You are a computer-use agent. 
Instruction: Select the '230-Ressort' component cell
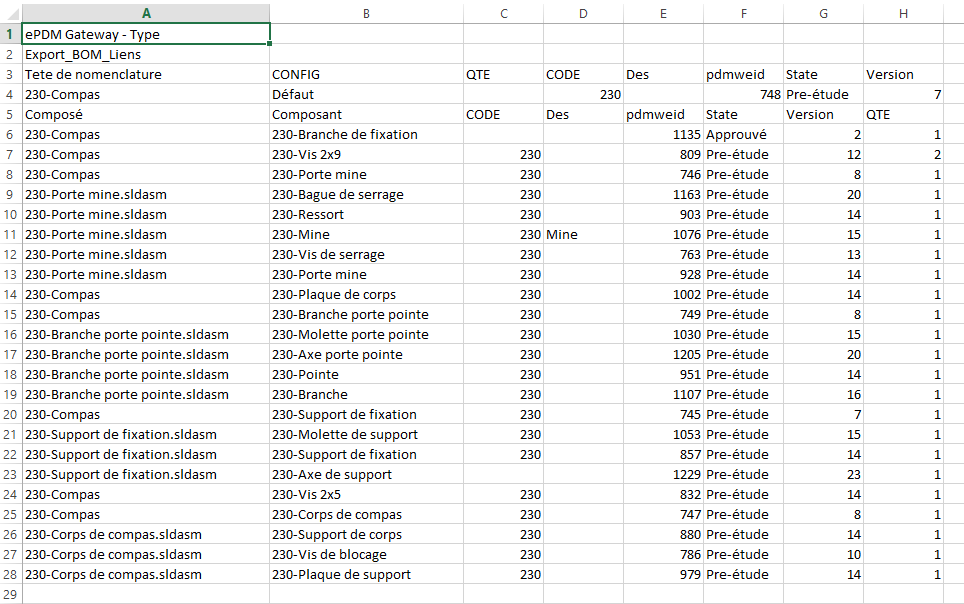pos(366,215)
